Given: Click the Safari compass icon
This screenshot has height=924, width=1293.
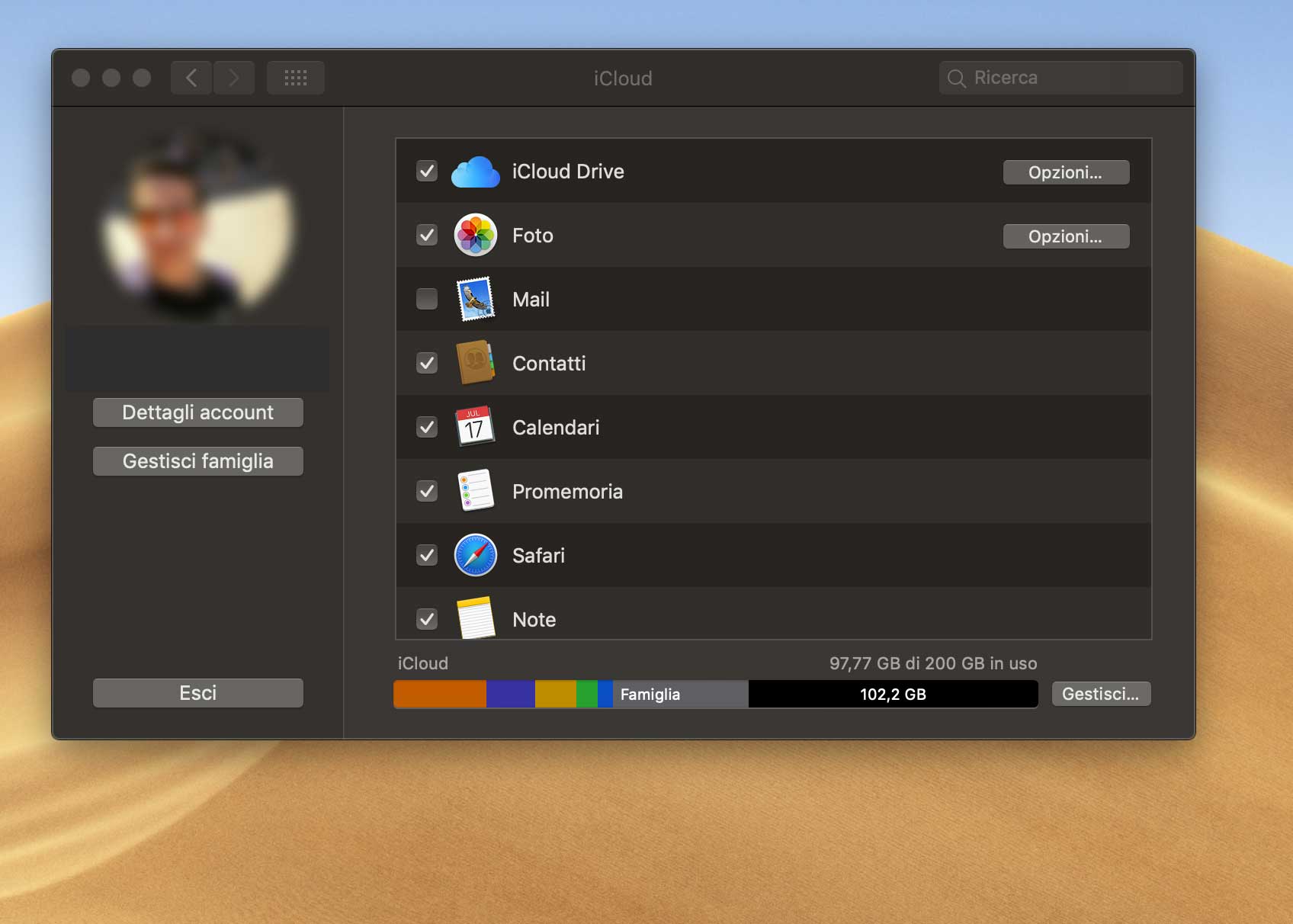Looking at the screenshot, I should pyautogui.click(x=475, y=555).
